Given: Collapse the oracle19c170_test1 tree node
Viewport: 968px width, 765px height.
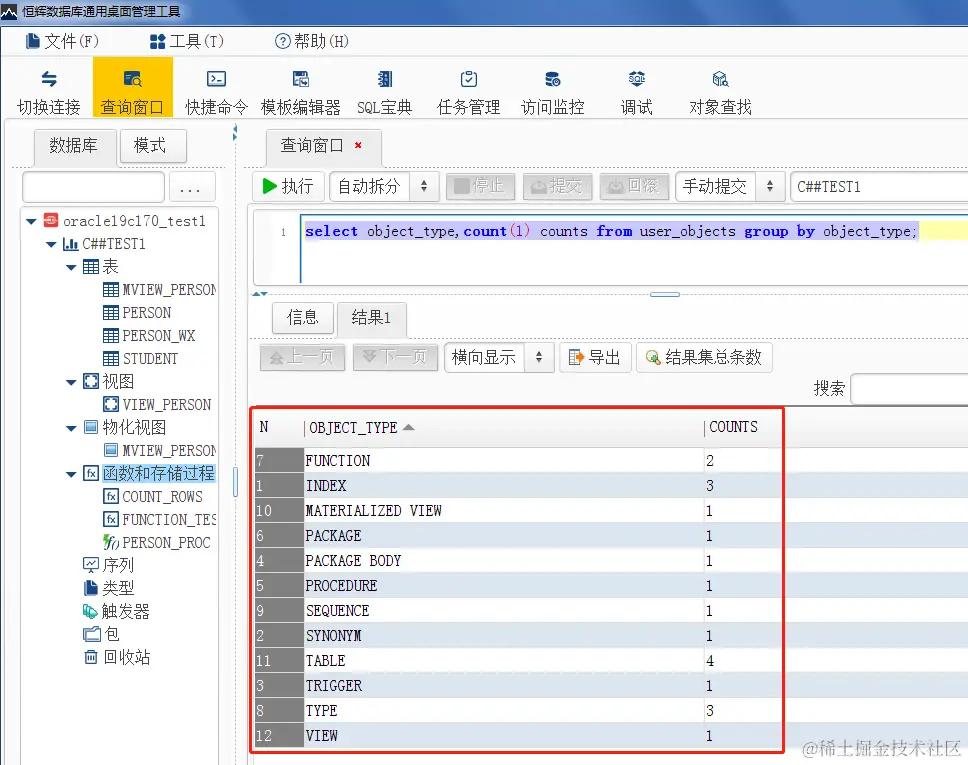Looking at the screenshot, I should tap(31, 221).
